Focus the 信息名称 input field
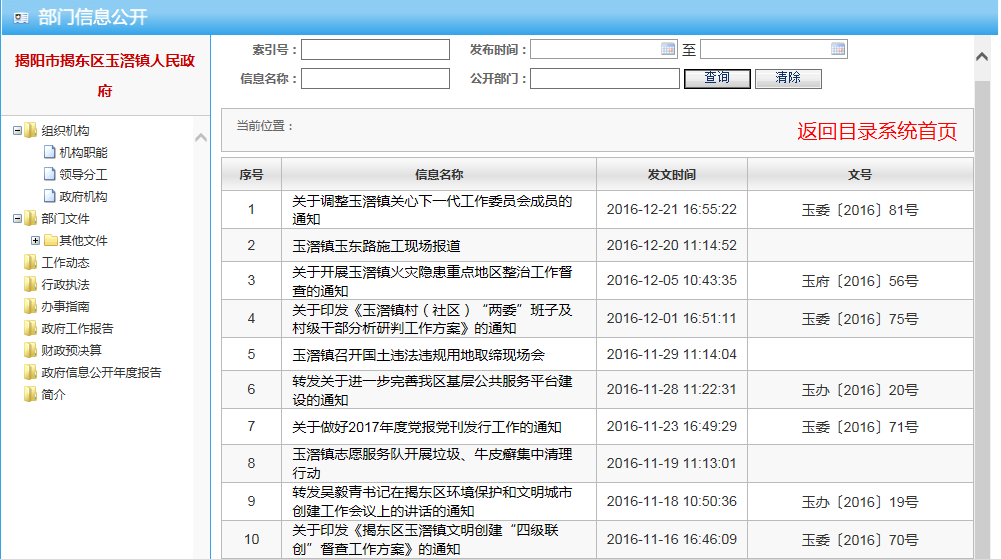1001x560 pixels. (375, 79)
